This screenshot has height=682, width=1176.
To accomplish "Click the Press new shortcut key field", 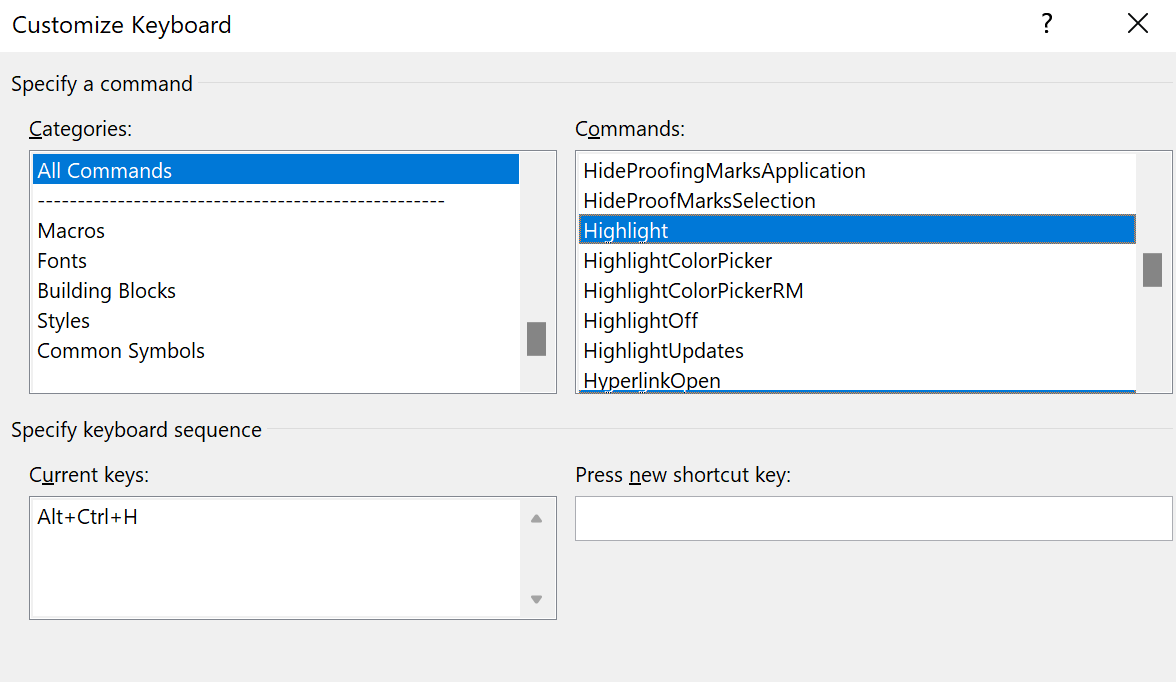I will pyautogui.click(x=873, y=518).
